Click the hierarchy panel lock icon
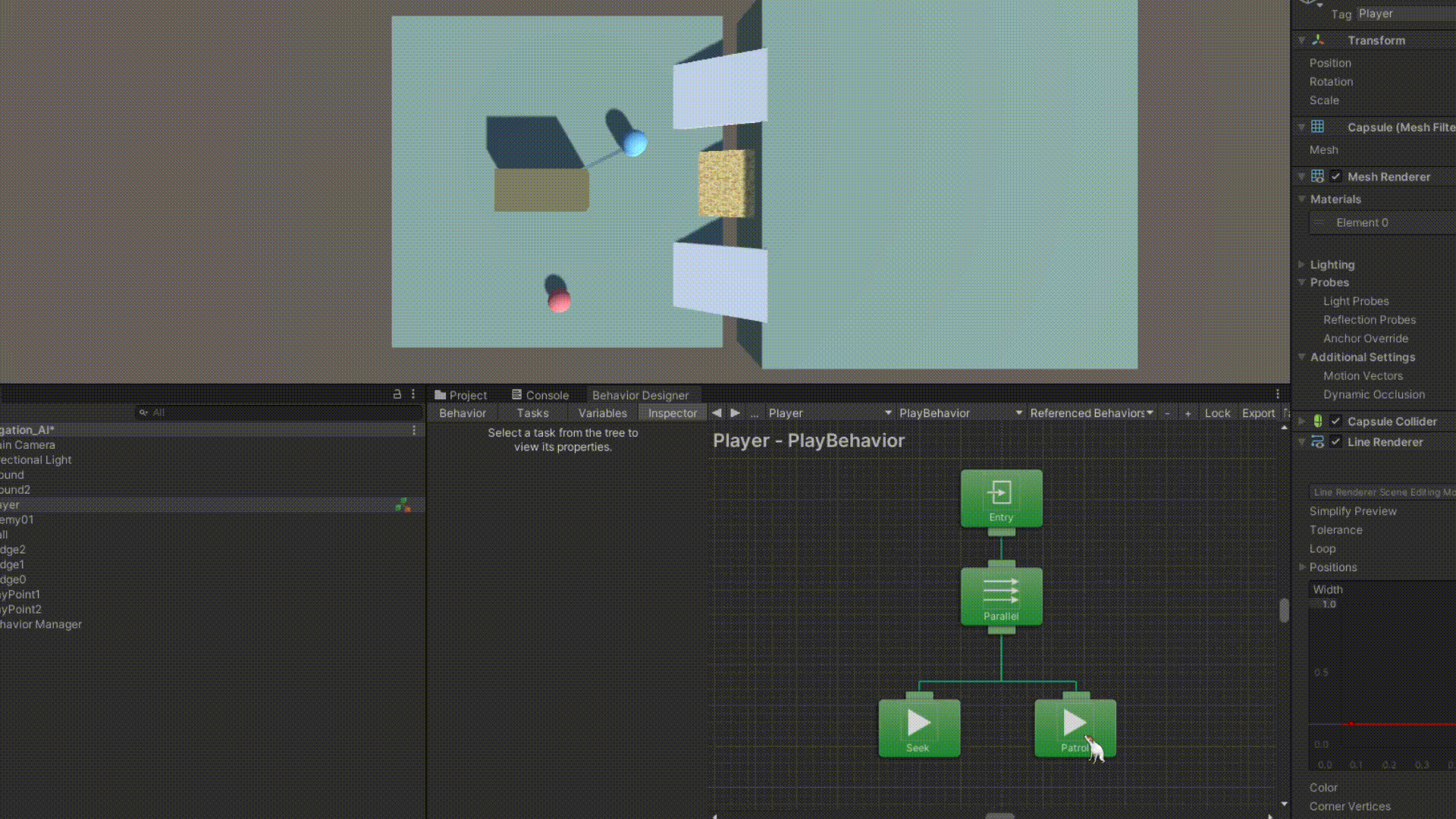This screenshot has height=819, width=1456. (x=397, y=394)
